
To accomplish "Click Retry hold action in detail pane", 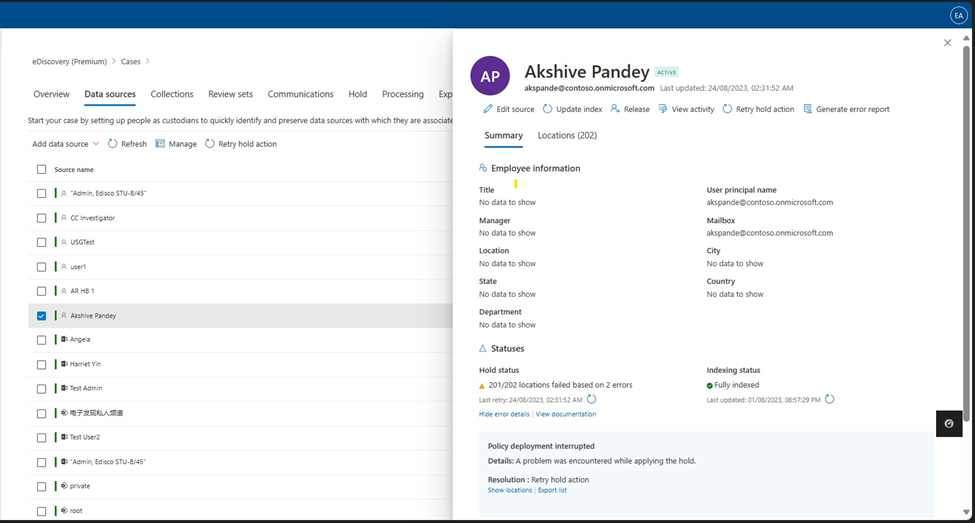I will tap(759, 109).
